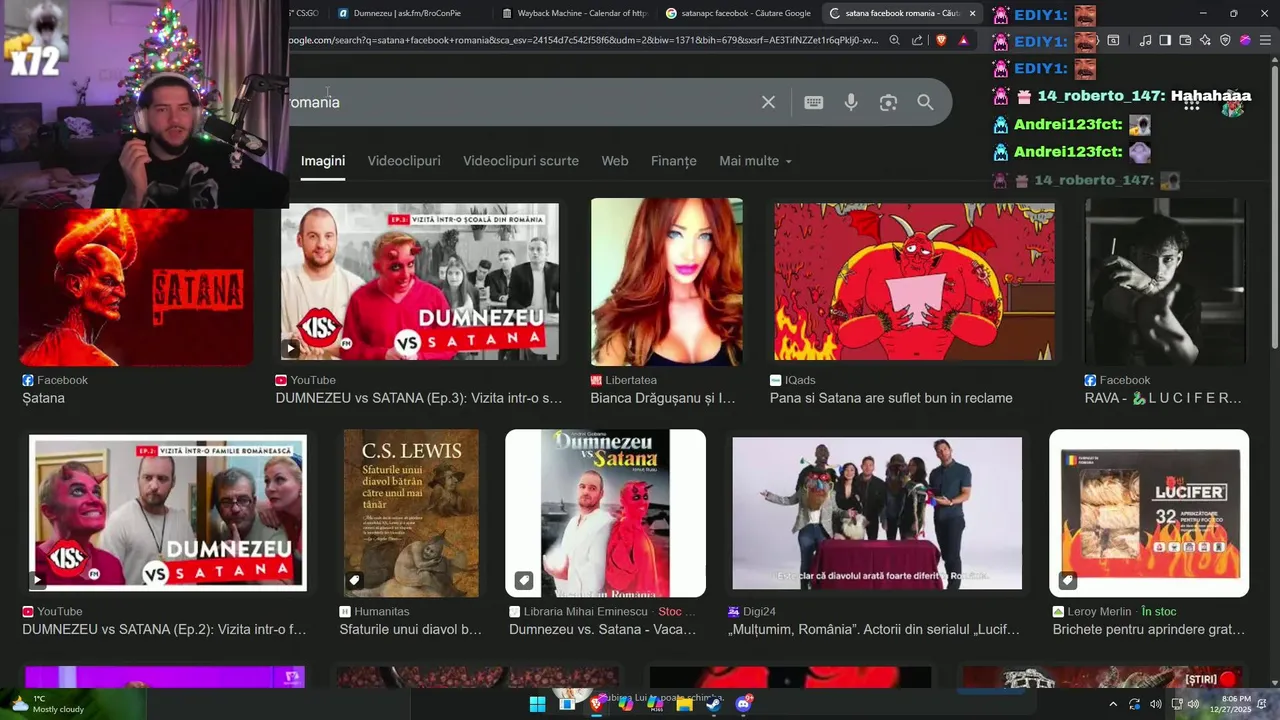
Task: Open the browser profile avatar in the toolbar
Action: pos(1245,41)
